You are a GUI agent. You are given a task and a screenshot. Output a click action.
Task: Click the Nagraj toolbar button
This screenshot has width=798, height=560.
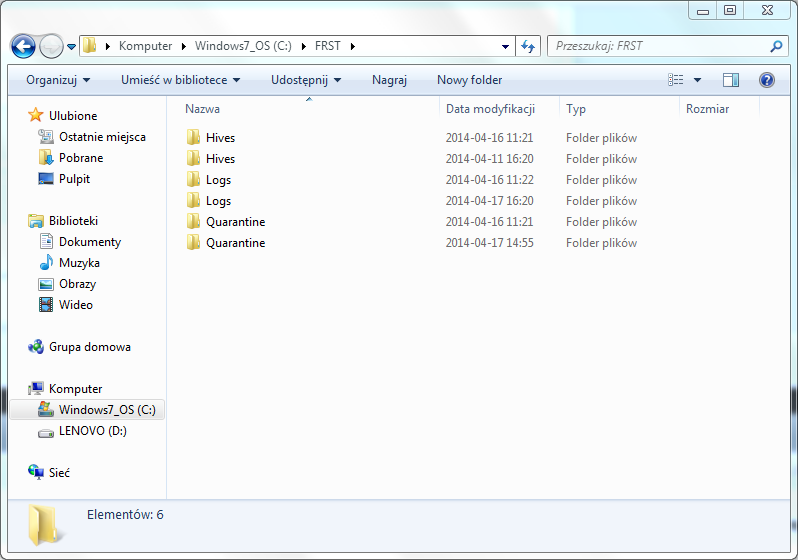(389, 80)
